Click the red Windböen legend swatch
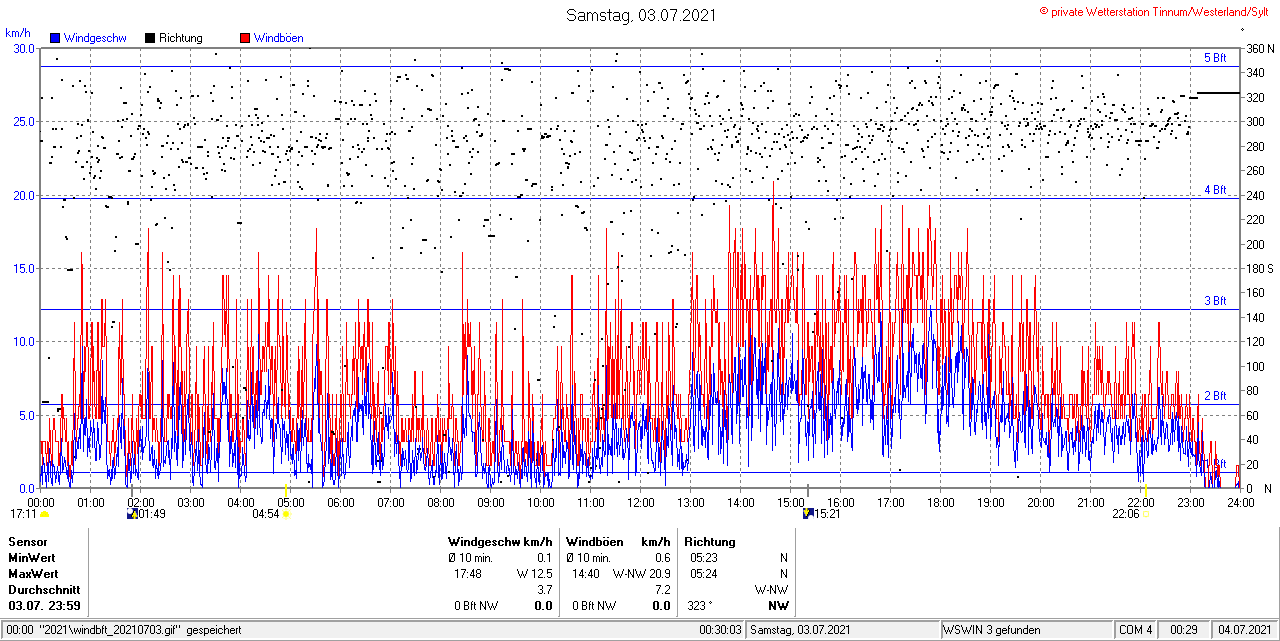The height and width of the screenshot is (641, 1280). (x=245, y=38)
